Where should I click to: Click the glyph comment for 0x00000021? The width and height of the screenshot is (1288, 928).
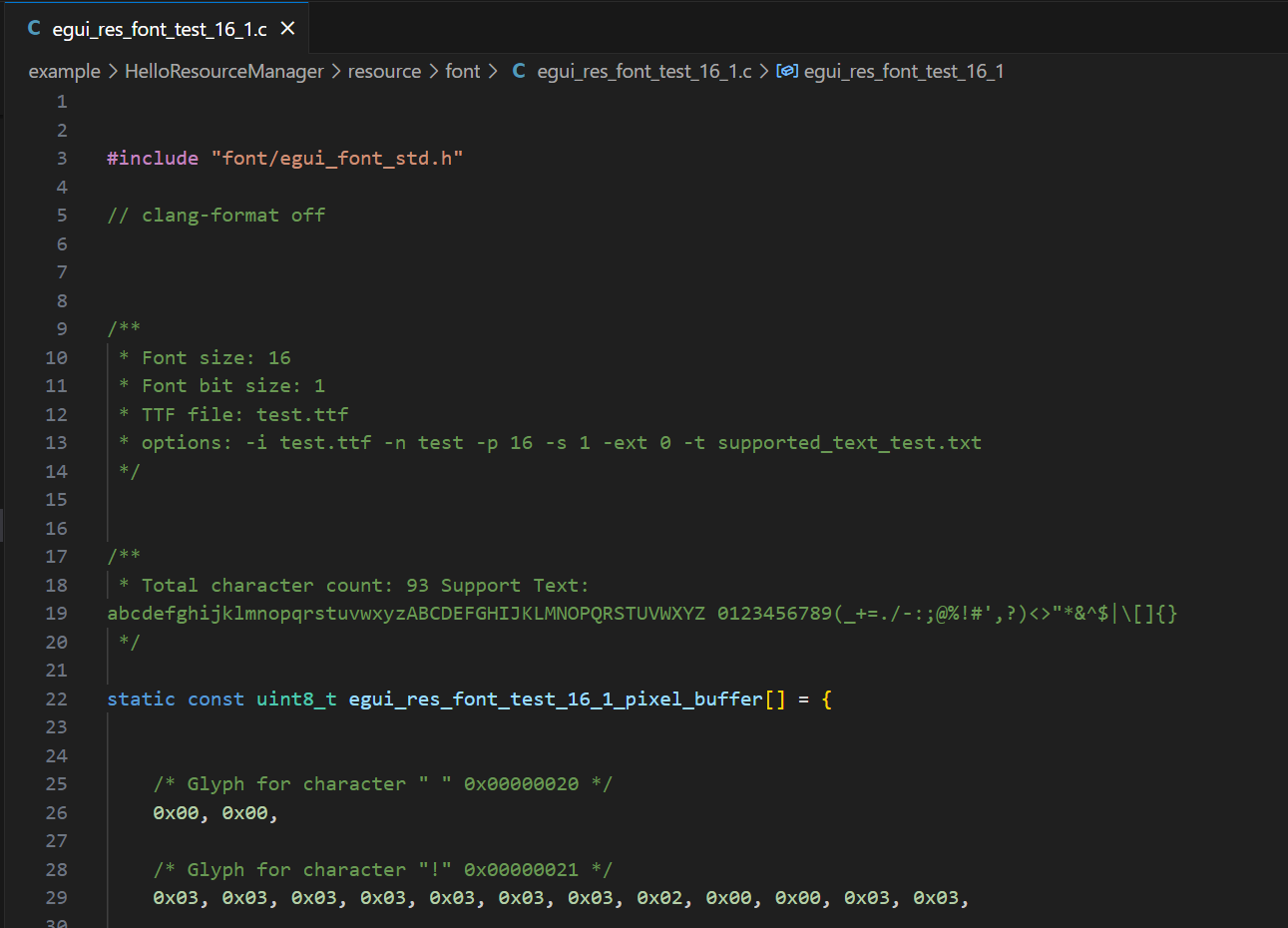pos(383,870)
